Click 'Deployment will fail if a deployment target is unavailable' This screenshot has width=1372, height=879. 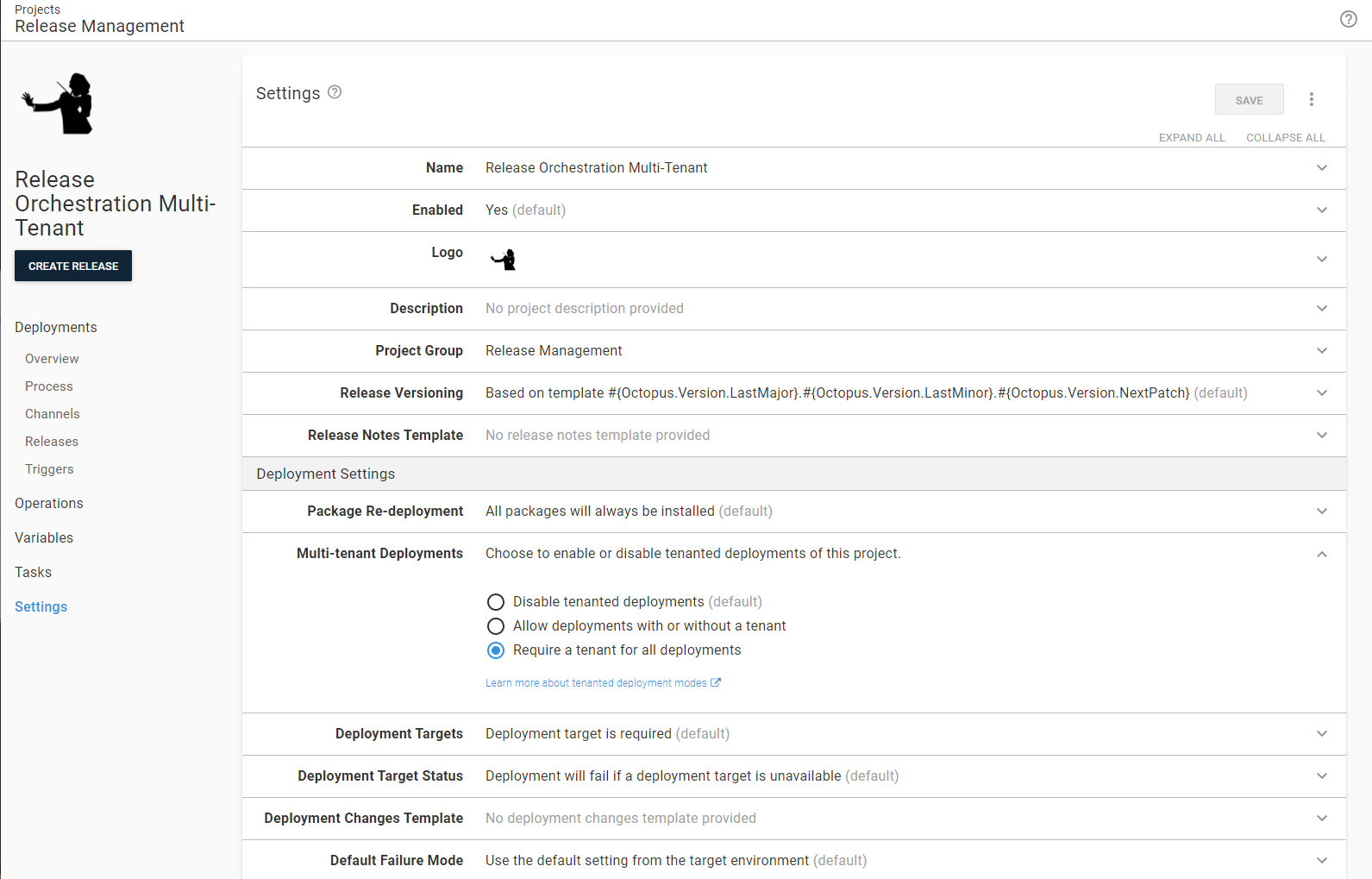click(x=663, y=776)
